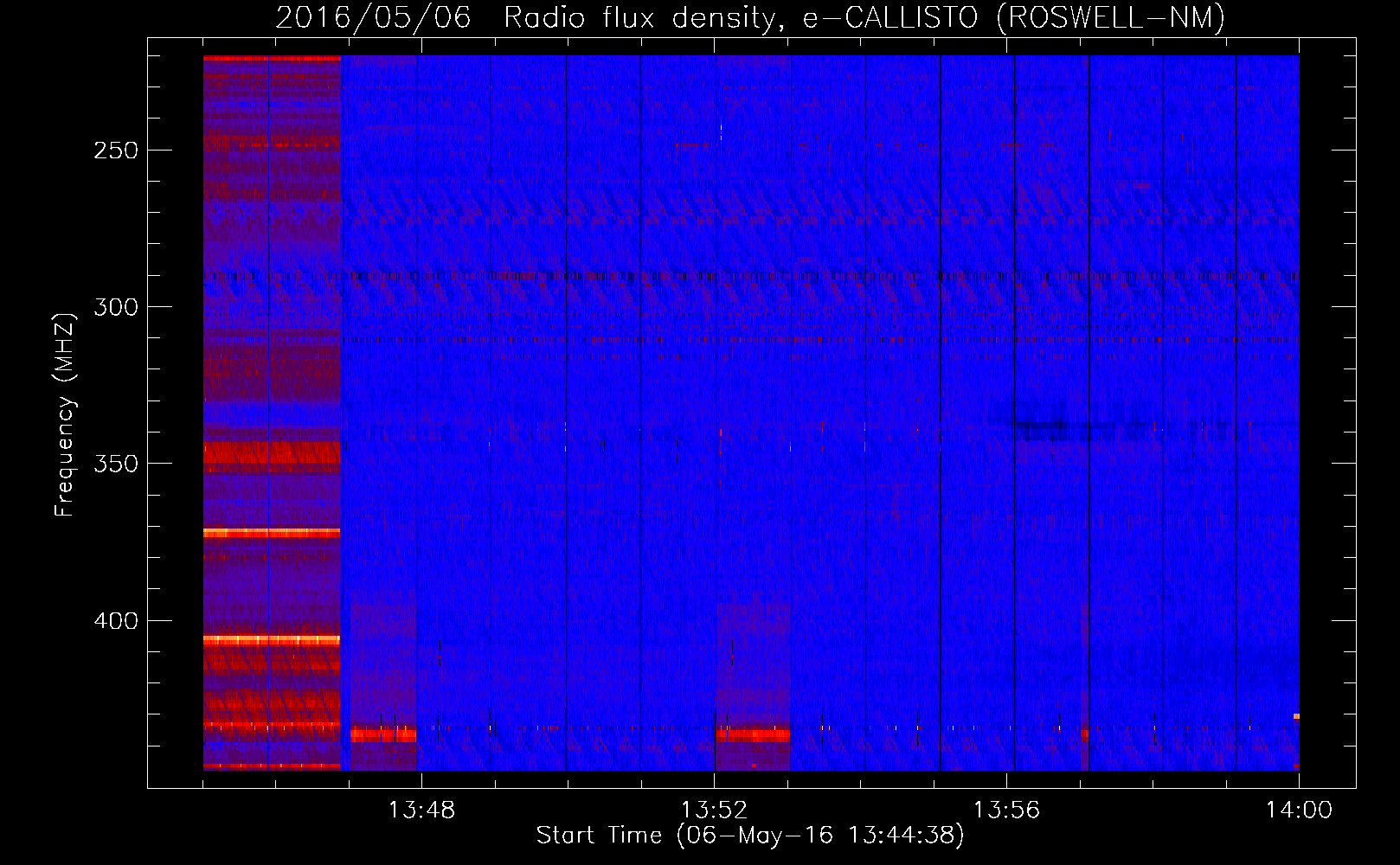Click the 350 frequency tick label
Screen dimensions: 1400x865
point(116,464)
